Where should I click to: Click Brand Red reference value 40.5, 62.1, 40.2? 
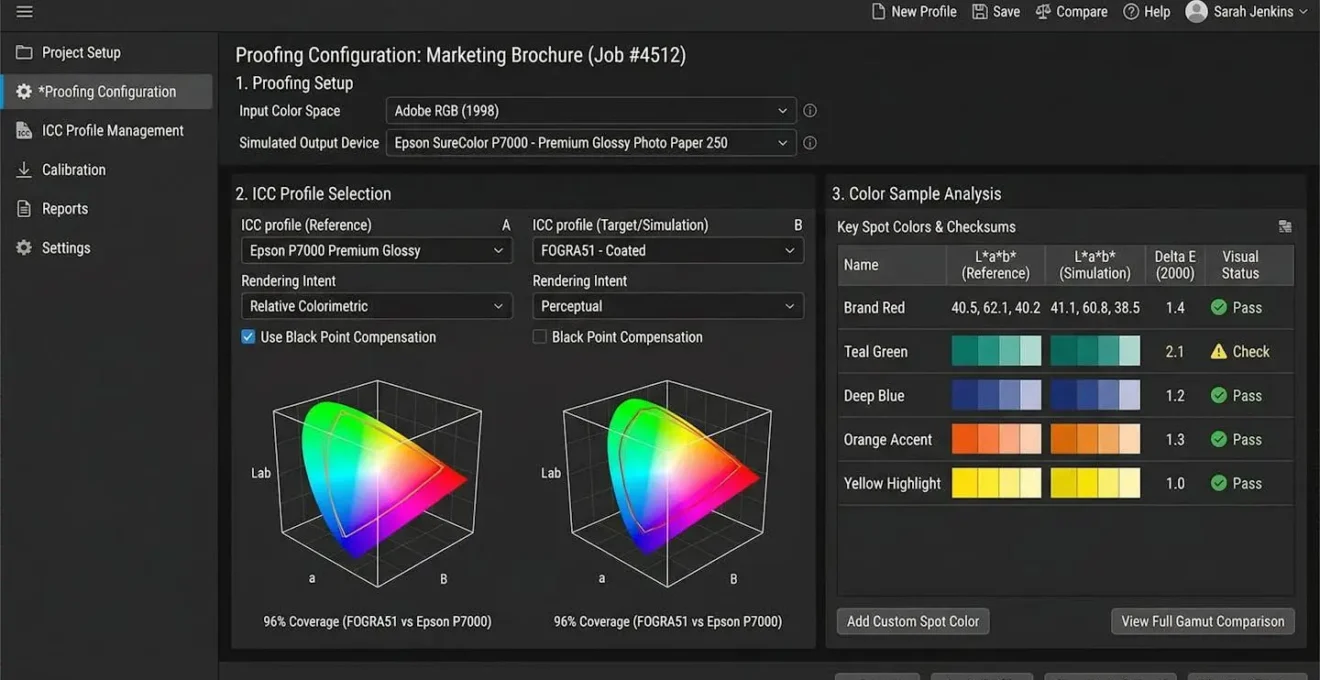996,308
